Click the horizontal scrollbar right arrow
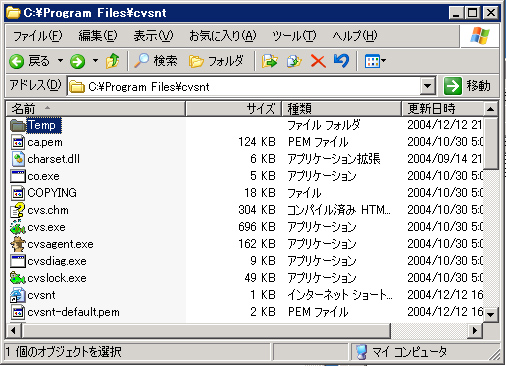 (x=475, y=330)
